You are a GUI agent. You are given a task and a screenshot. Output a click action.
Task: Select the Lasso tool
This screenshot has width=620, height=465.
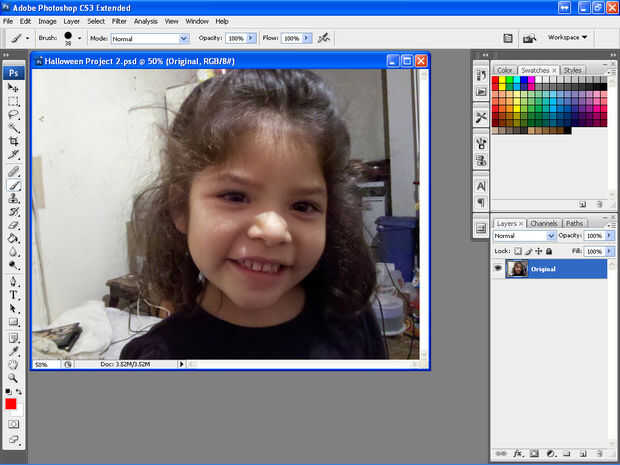tap(13, 115)
